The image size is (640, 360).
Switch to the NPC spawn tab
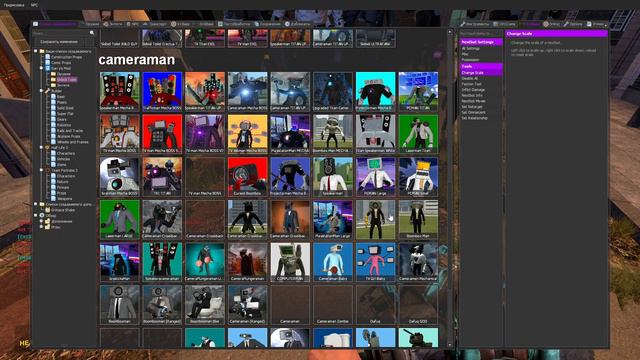tap(133, 24)
